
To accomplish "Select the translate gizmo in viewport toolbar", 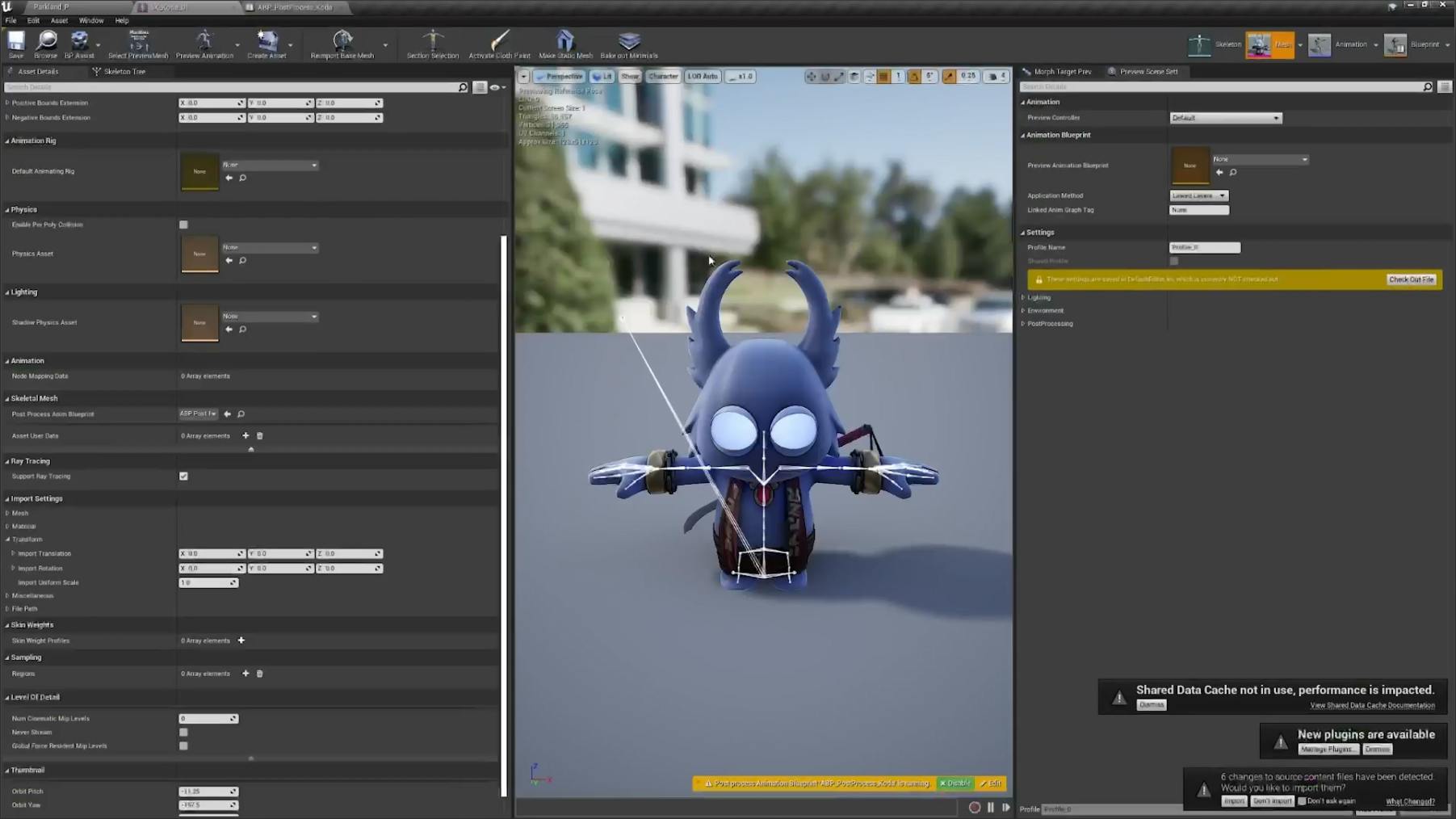I will point(811,76).
